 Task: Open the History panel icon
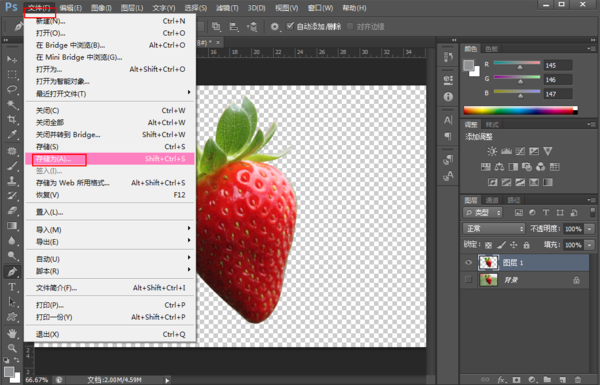[x=448, y=57]
